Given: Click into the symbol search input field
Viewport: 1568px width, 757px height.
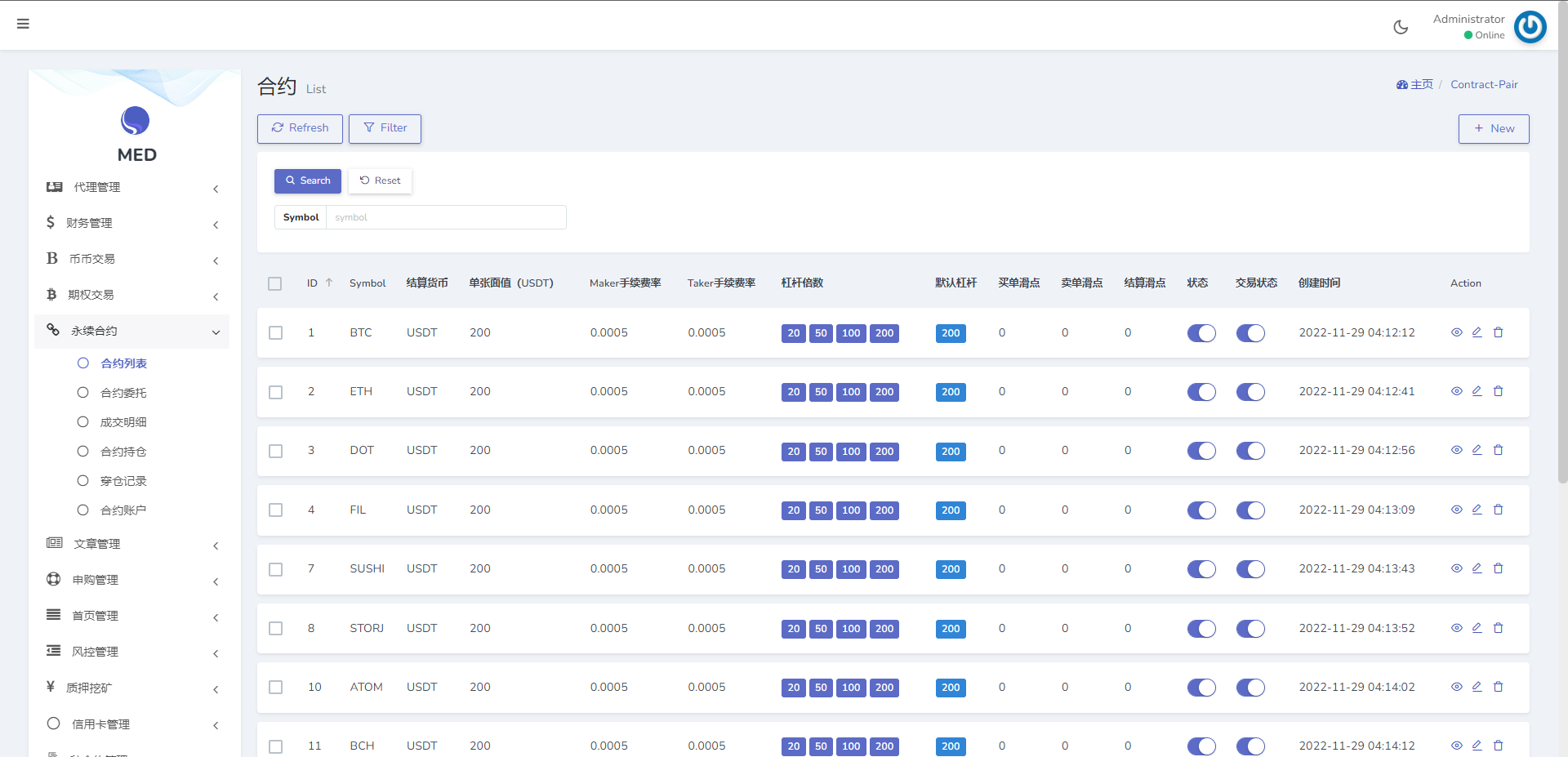Looking at the screenshot, I should pos(445,217).
